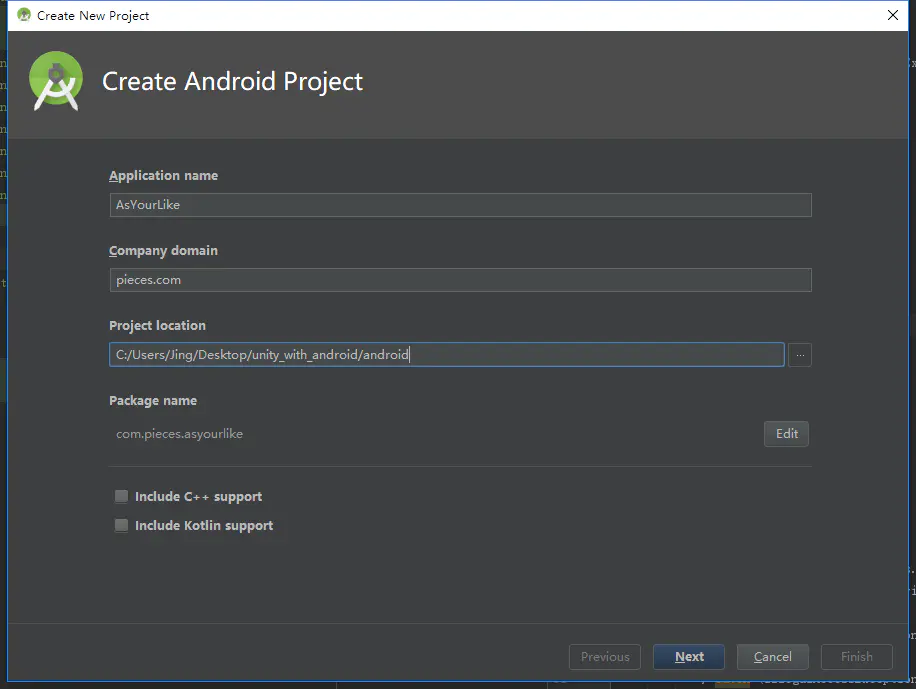The height and width of the screenshot is (689, 916).
Task: Click the Edit button for package name
Action: (786, 434)
